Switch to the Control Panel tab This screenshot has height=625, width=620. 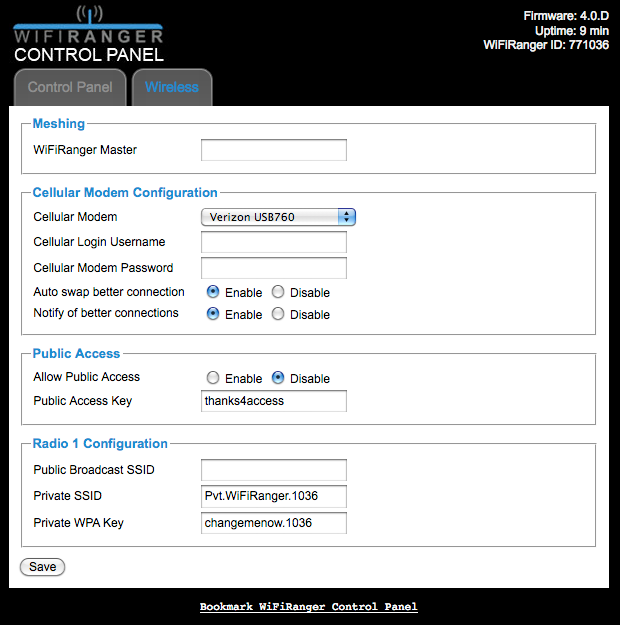(70, 87)
